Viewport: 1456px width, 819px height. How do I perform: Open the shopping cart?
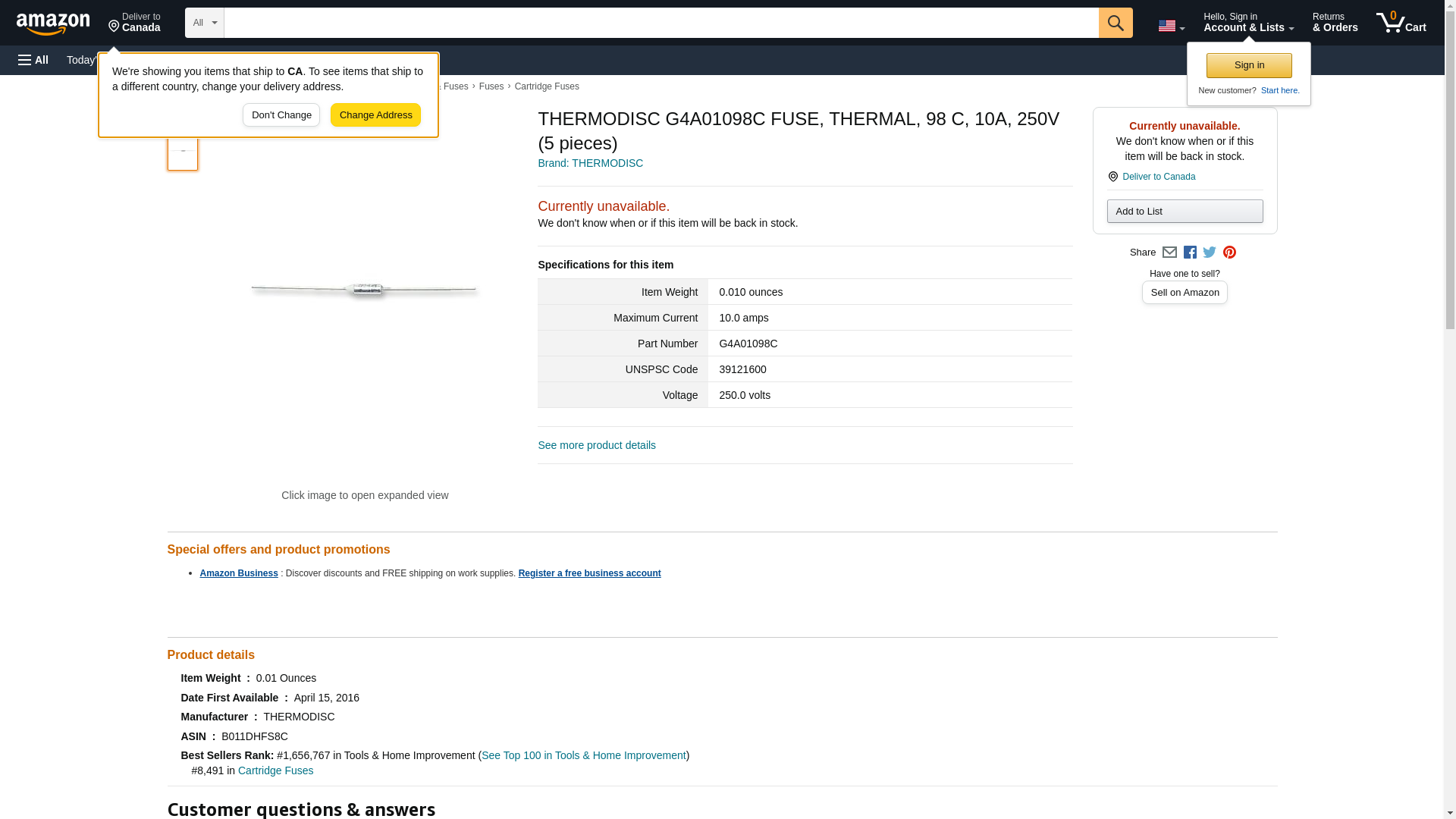(1401, 23)
